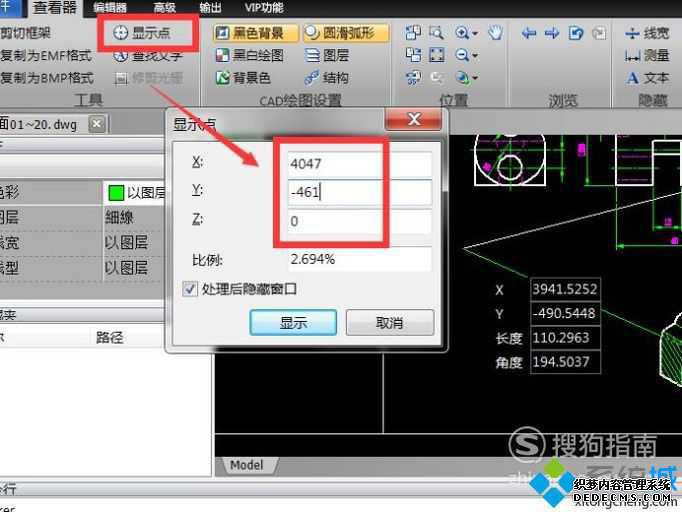
Task: Click the 取消 cancel button in dialog
Action: tap(390, 322)
